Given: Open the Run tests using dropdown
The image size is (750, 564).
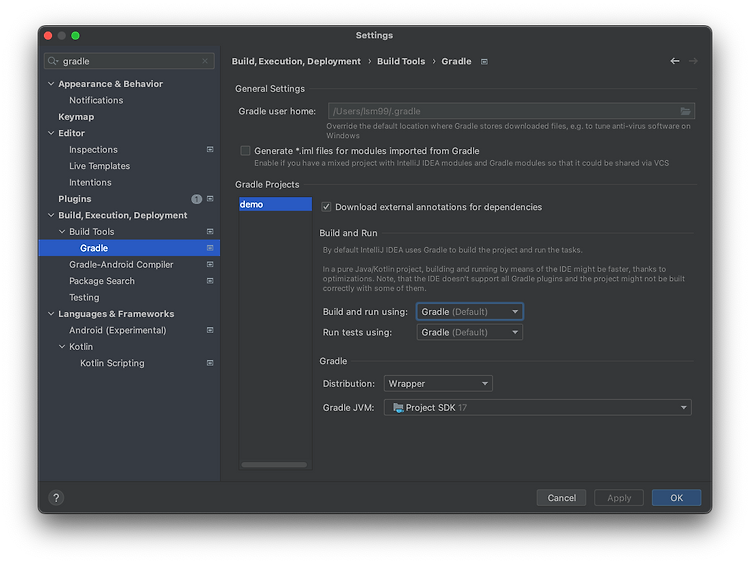Looking at the screenshot, I should click(470, 332).
